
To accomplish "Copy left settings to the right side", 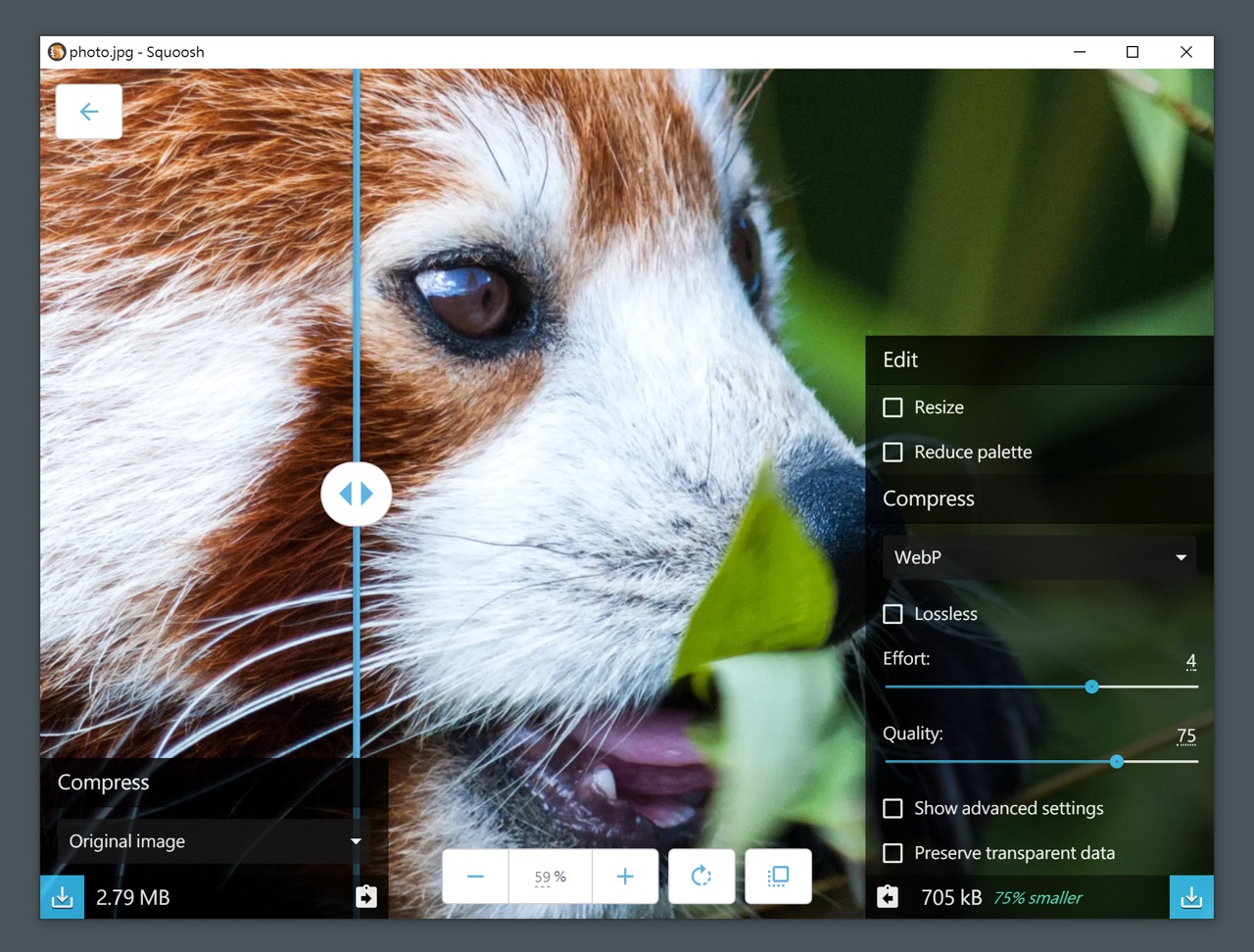I will click(x=365, y=897).
